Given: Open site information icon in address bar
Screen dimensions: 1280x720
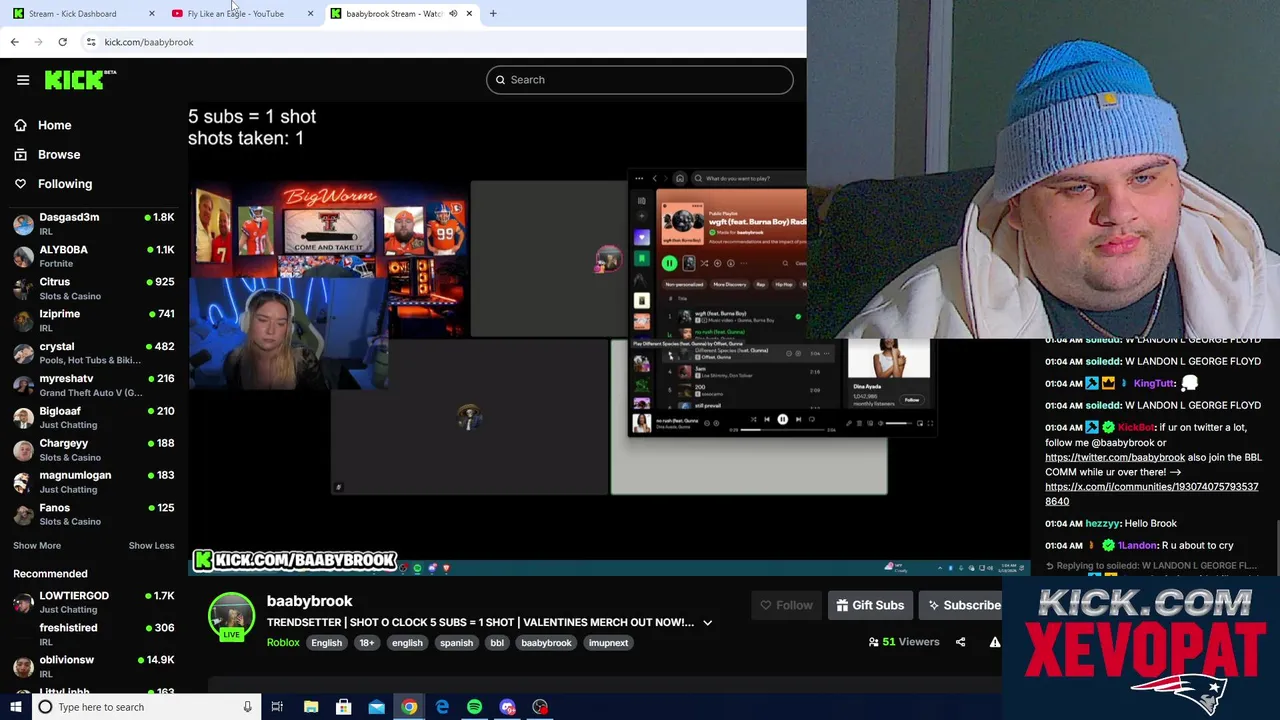Looking at the screenshot, I should coord(91,42).
